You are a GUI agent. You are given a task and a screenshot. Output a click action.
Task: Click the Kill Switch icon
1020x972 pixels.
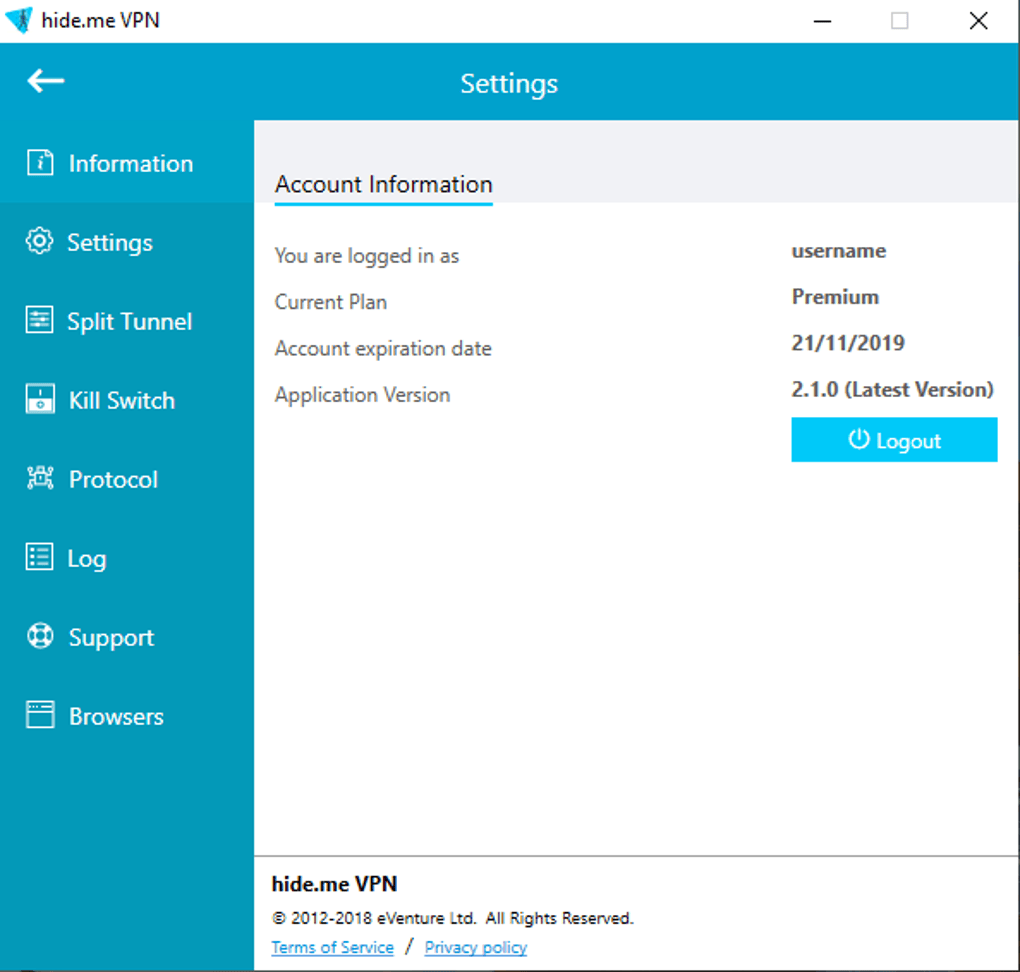39,400
